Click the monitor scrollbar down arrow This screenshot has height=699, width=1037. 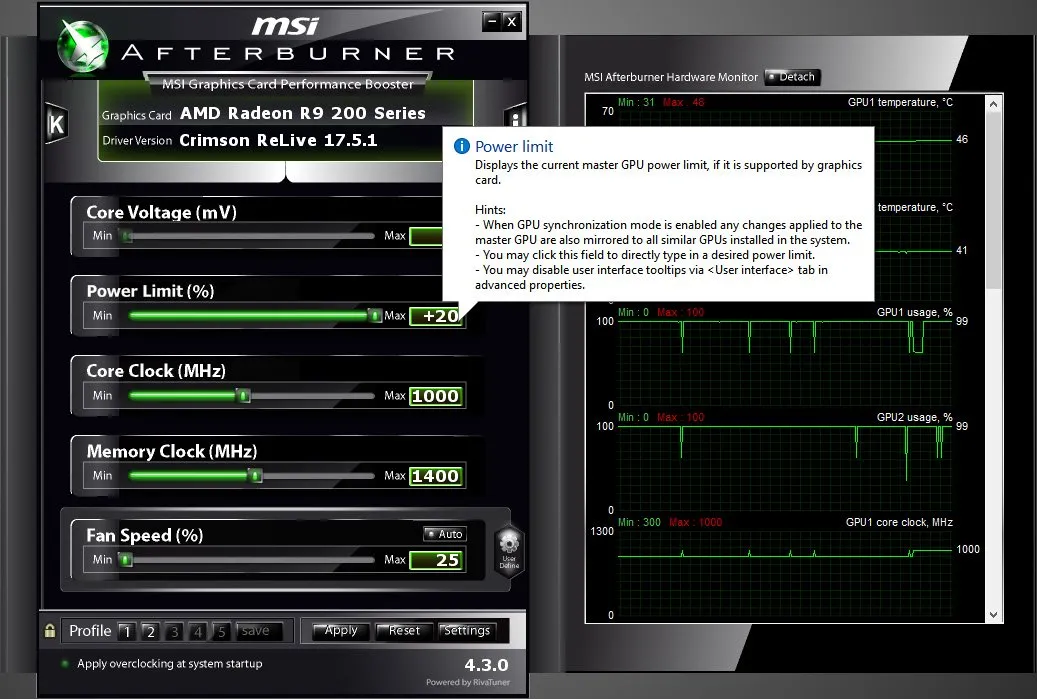tap(993, 614)
